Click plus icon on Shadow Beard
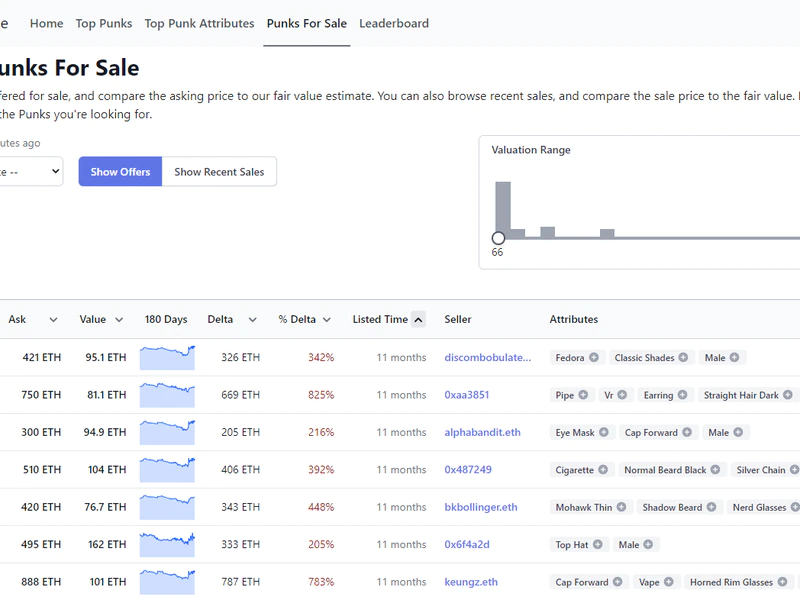800x600 pixels. pyautogui.click(x=711, y=507)
